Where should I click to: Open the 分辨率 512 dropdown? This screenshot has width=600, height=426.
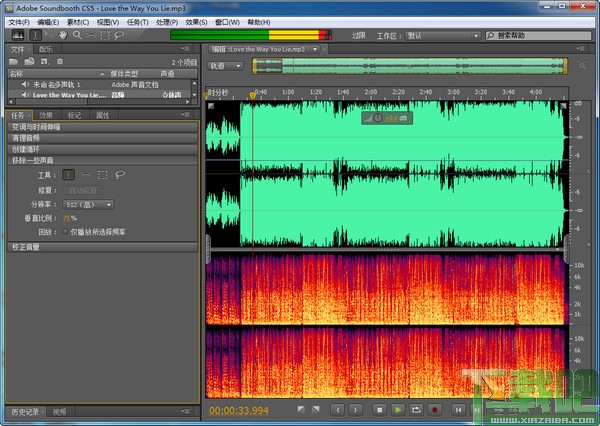point(88,204)
